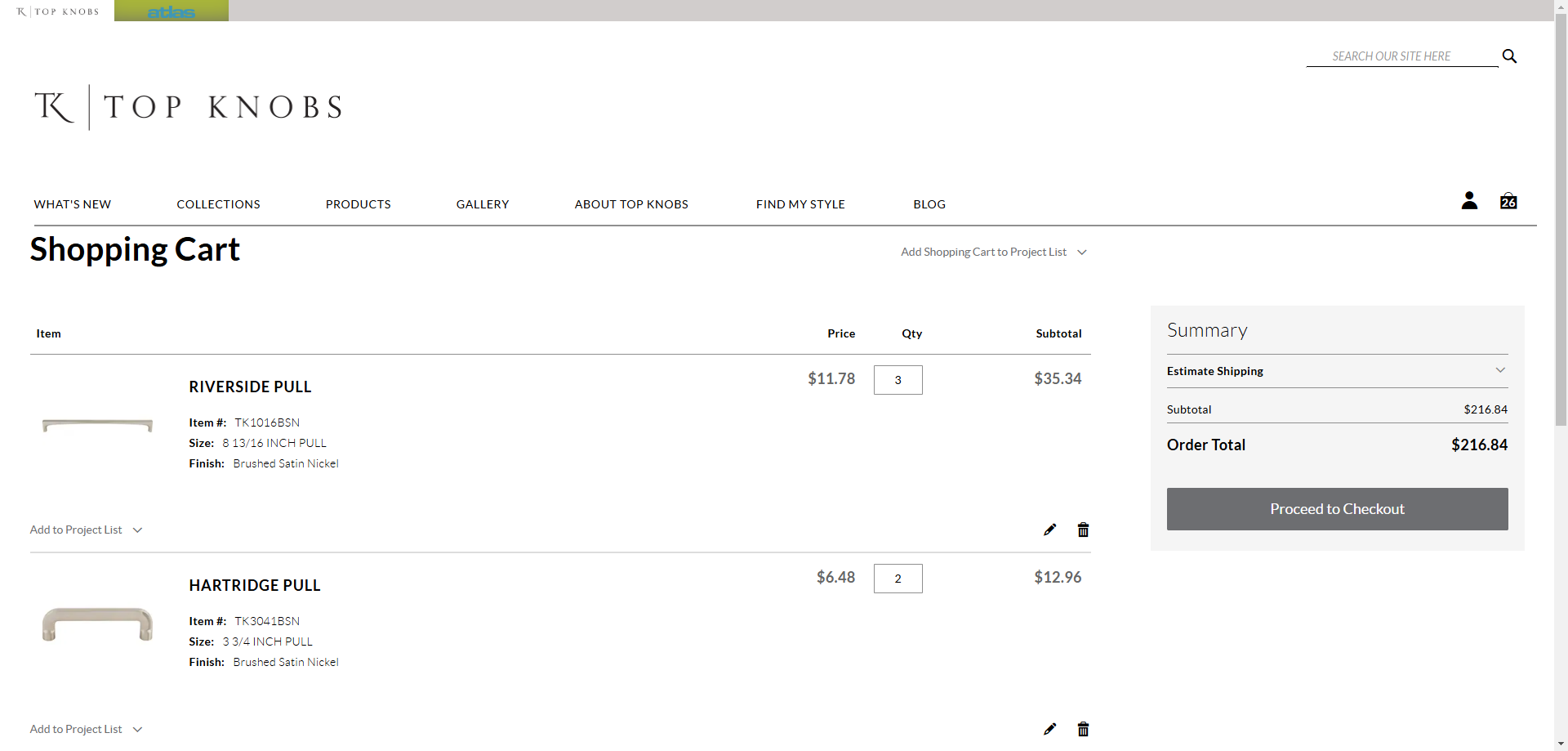This screenshot has width=1568, height=751.
Task: Expand Add Shopping Cart to Project List
Action: coord(994,252)
